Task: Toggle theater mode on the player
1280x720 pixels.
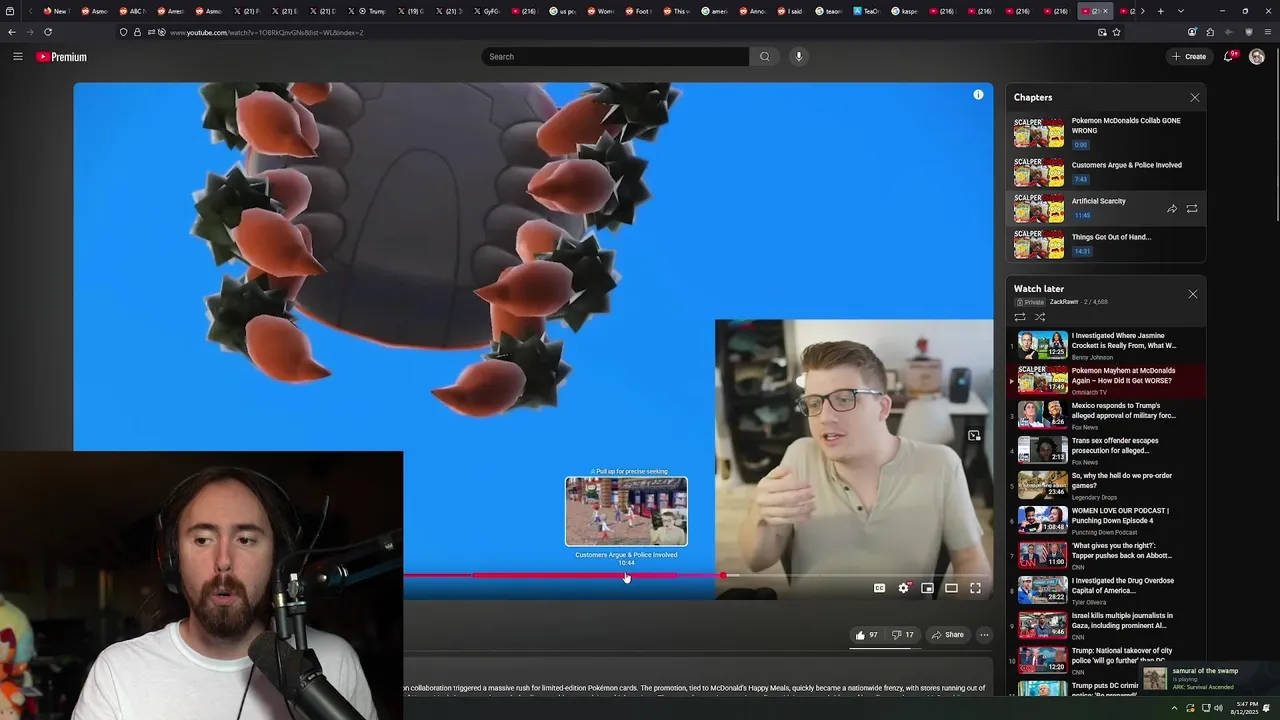Action: point(951,588)
